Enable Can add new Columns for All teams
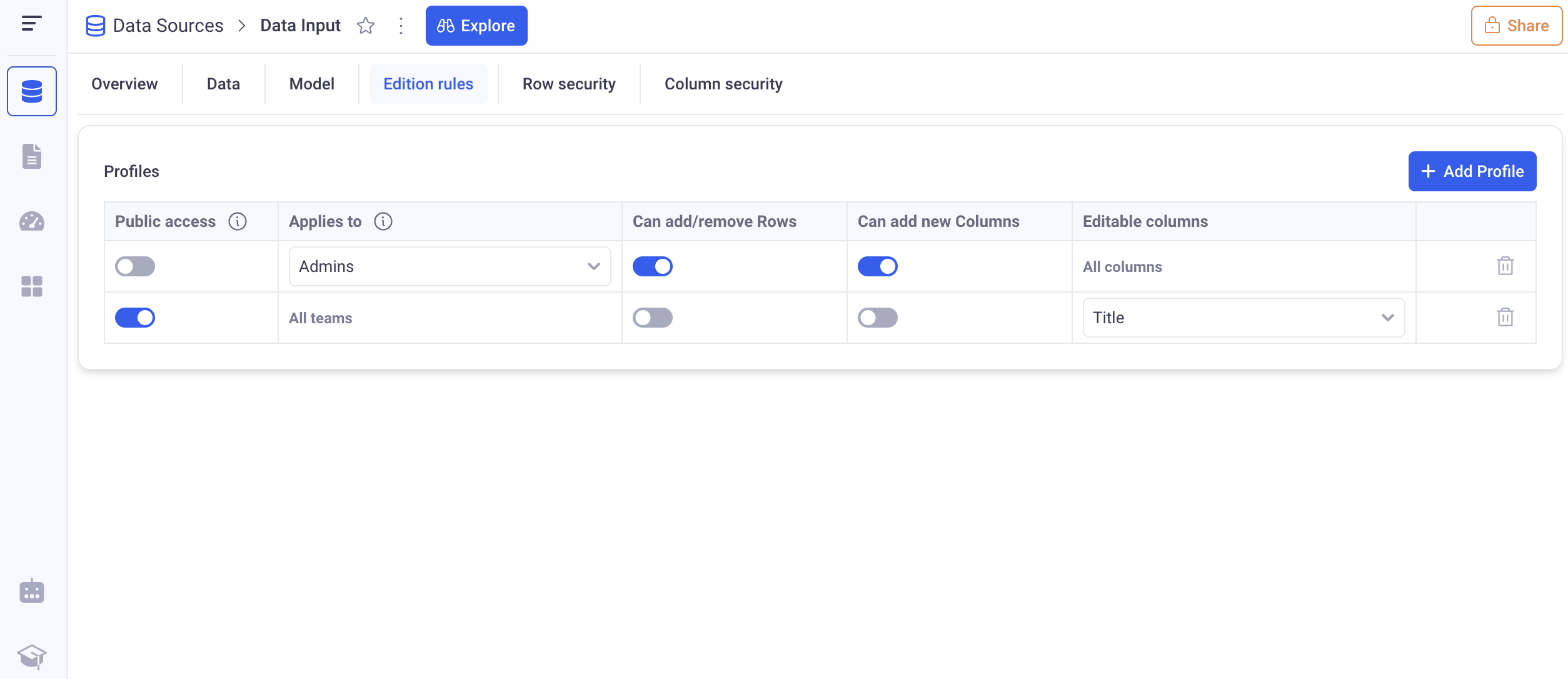 [877, 318]
